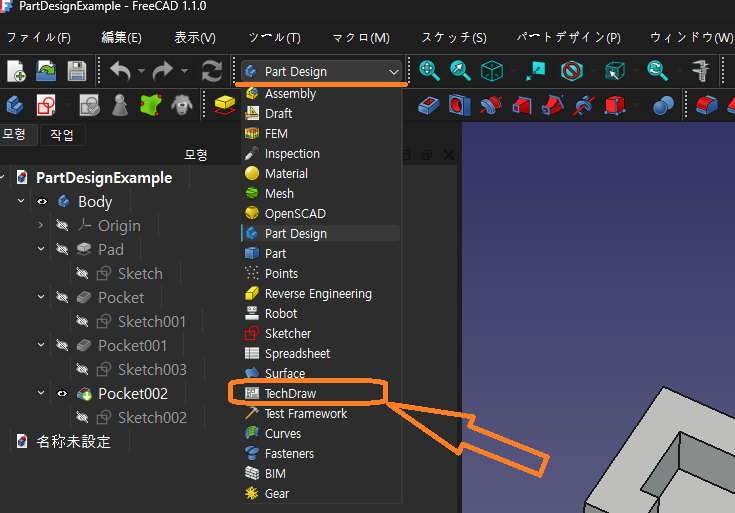Show the hidden Sketch item
The image size is (735, 513).
pos(82,273)
